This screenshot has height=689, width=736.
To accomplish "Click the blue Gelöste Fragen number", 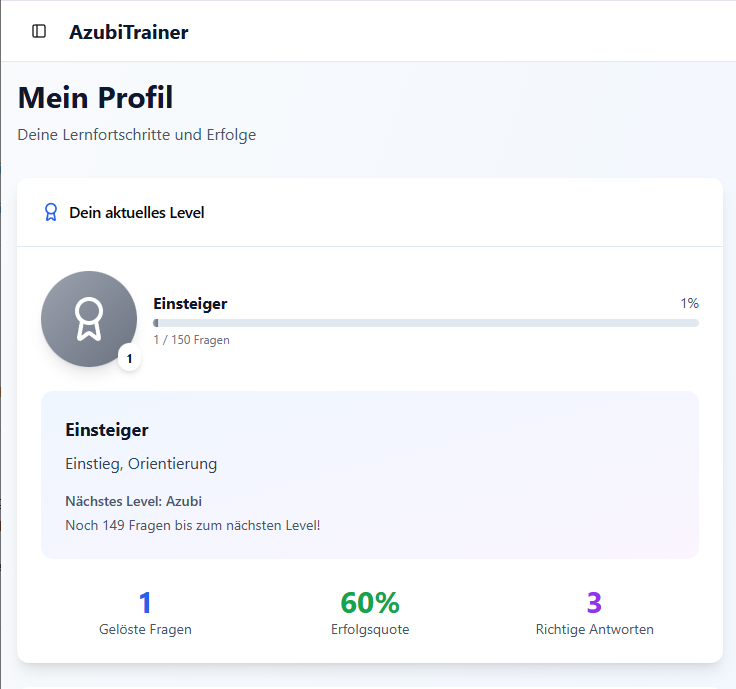I will click(145, 603).
